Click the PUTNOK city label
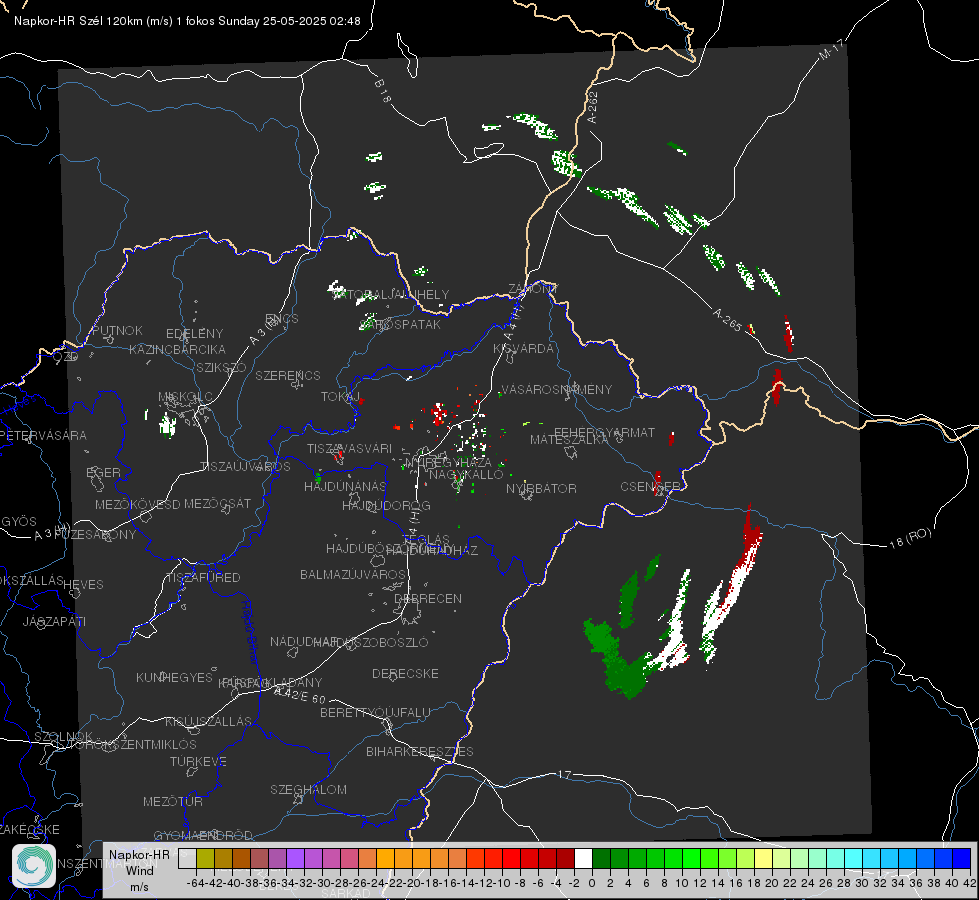979x900 pixels. coord(117,330)
